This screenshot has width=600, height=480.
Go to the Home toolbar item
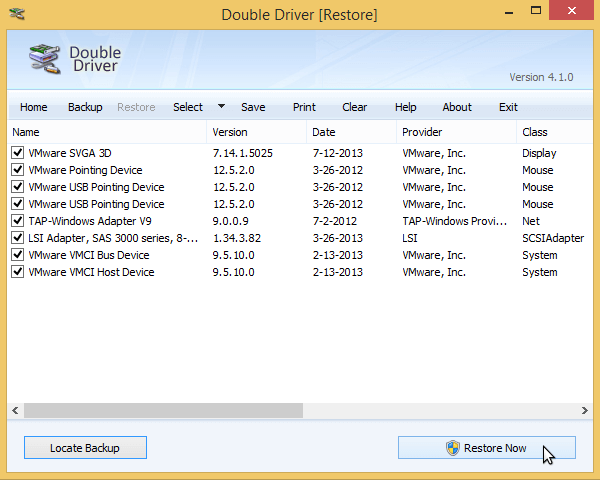(34, 107)
